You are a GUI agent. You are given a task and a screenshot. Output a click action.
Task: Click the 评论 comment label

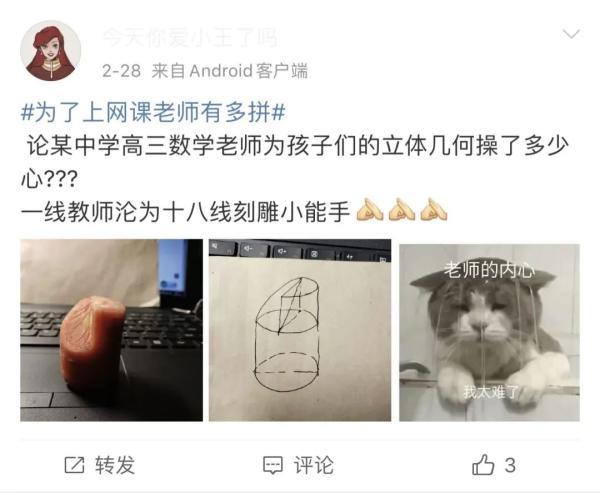[x=313, y=465]
